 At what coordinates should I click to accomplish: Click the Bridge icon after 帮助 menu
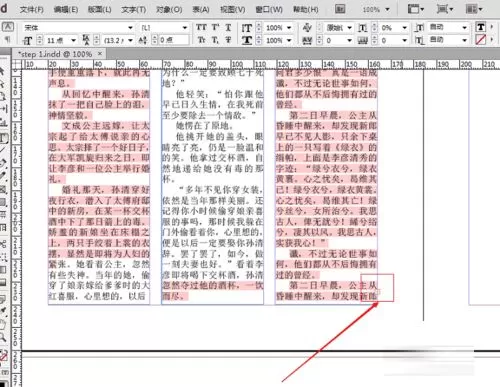click(340, 9)
